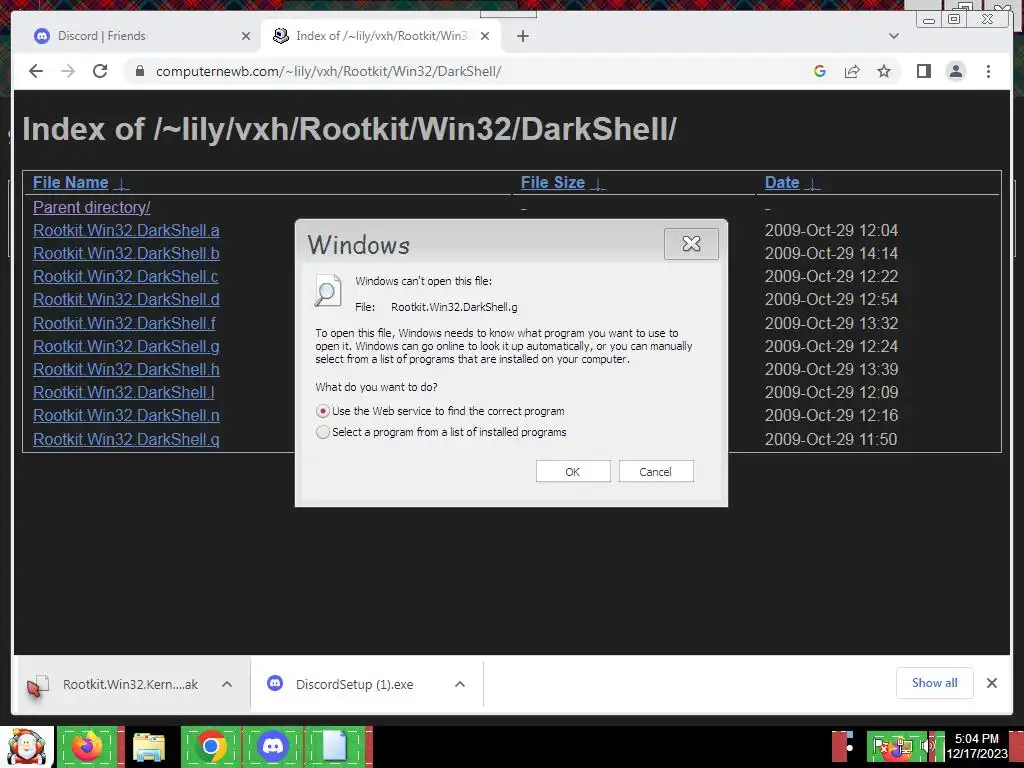Expand options for Rootkit.Win32.Kern download

pos(227,684)
